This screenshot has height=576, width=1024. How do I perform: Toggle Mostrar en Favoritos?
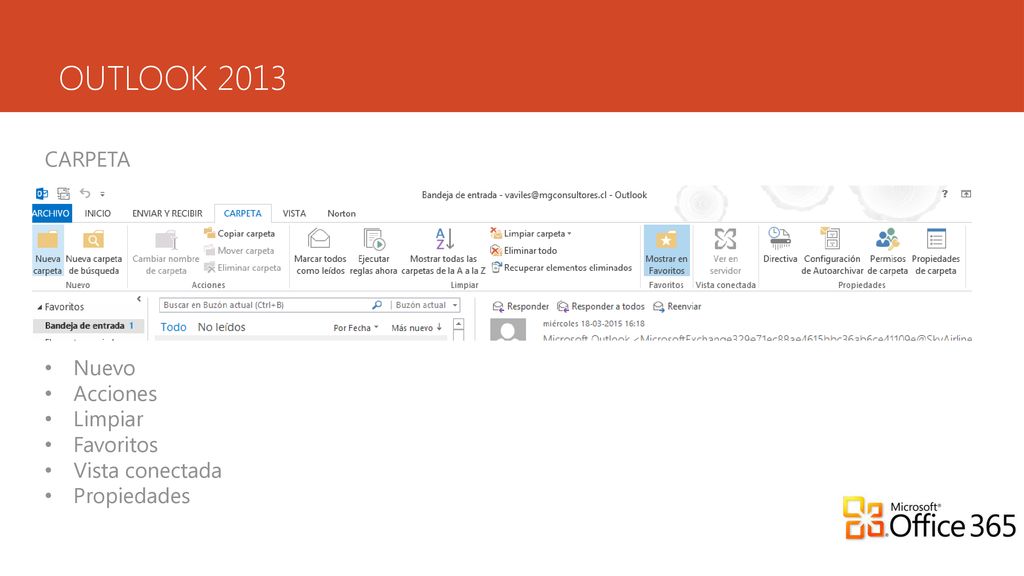(666, 251)
